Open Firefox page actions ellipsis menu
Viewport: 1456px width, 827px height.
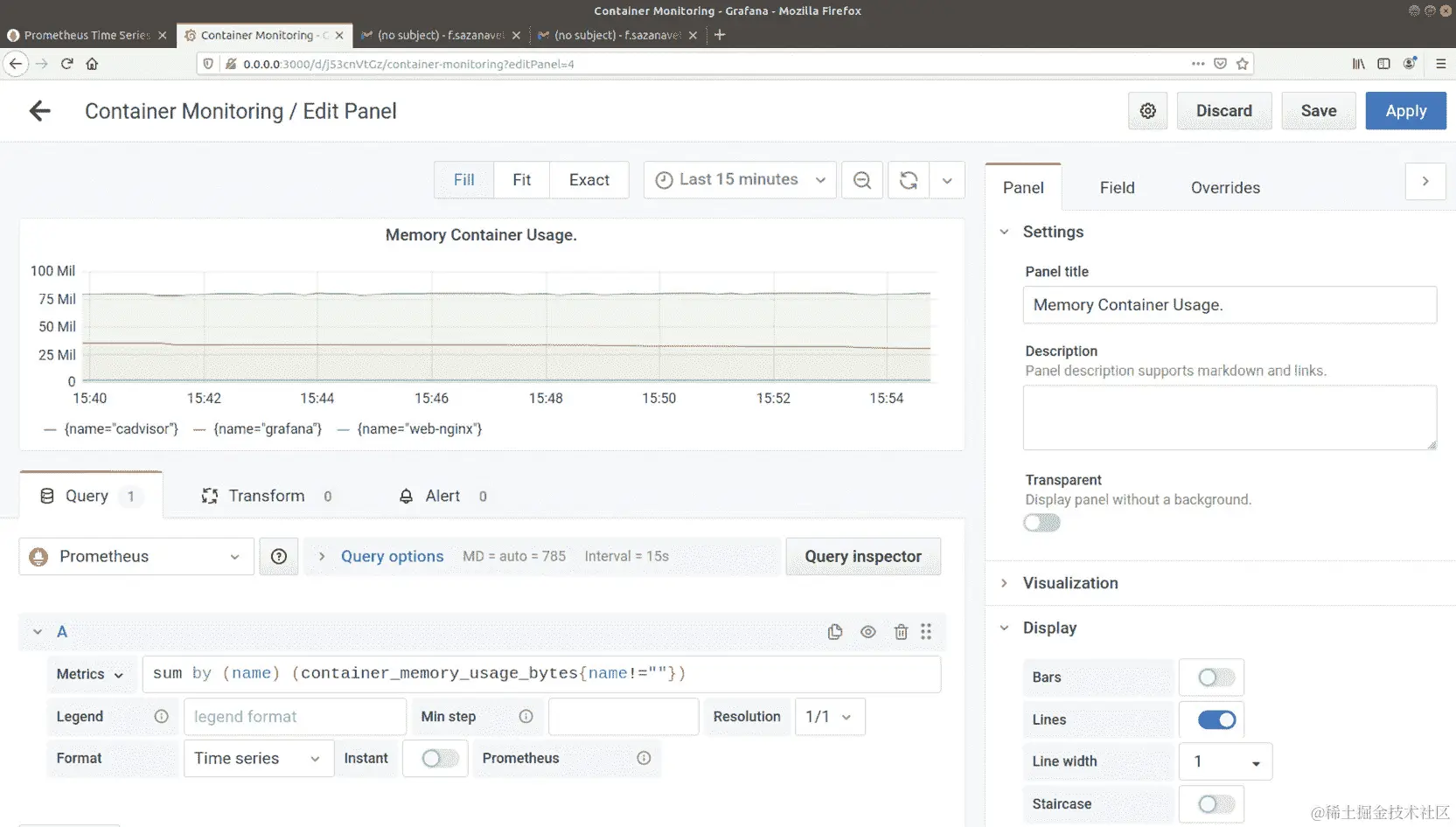[1198, 64]
